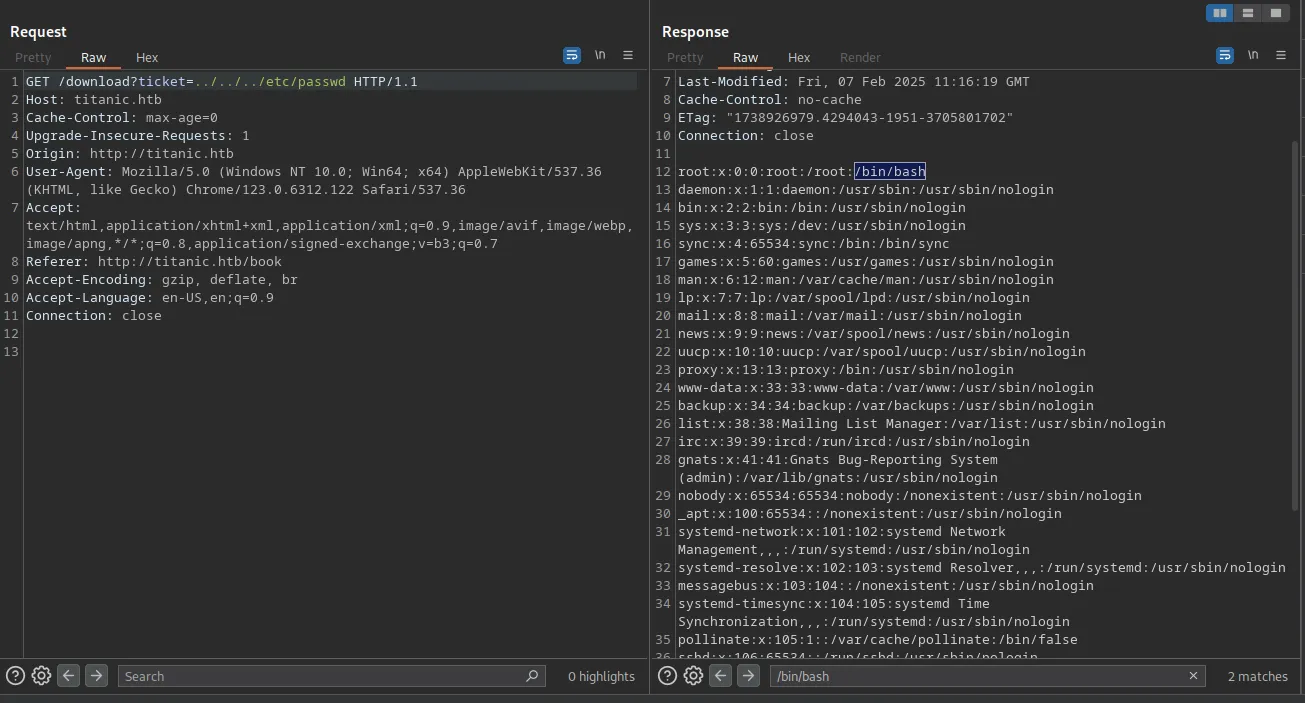The height and width of the screenshot is (703, 1305).
Task: Open the Request pane search settings gear
Action: (x=41, y=676)
